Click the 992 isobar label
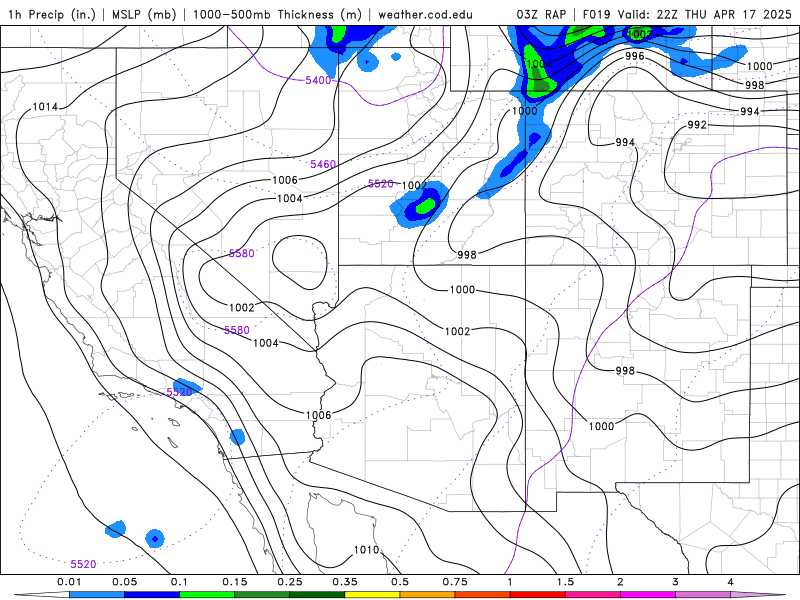This screenshot has width=800, height=600. tap(697, 124)
